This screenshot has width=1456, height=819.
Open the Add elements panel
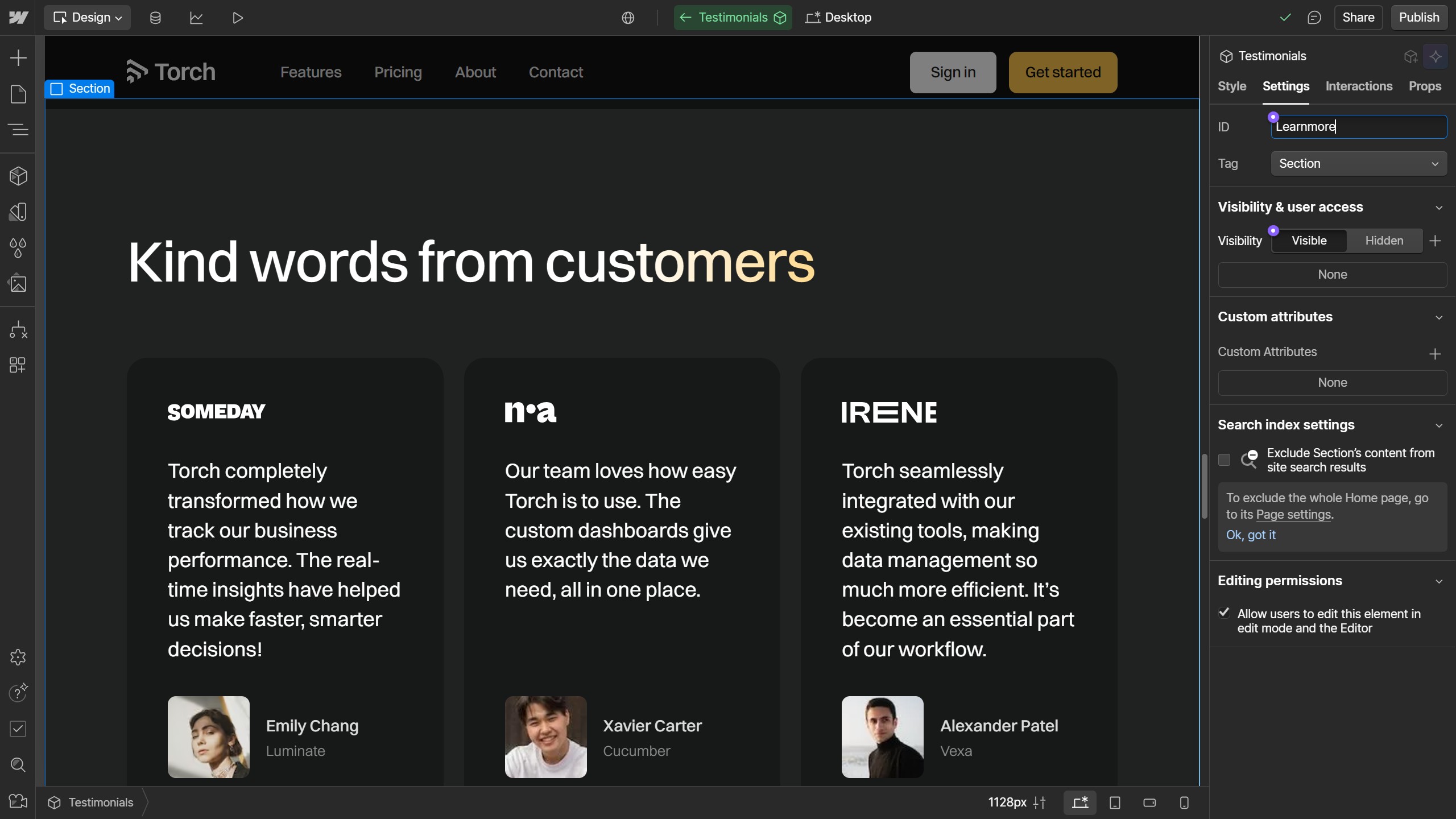pos(18,58)
